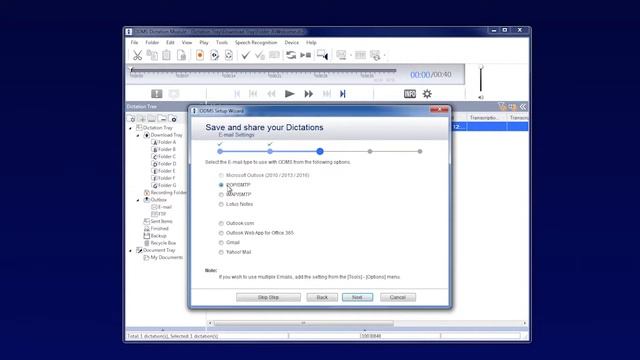Click the skip to start transport button

(x=237, y=94)
